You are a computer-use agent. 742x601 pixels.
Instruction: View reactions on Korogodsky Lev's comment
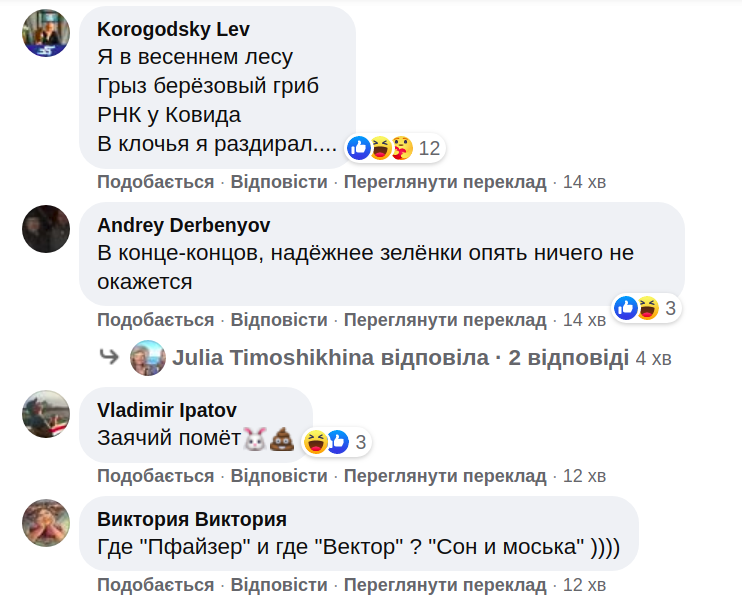pyautogui.click(x=394, y=149)
